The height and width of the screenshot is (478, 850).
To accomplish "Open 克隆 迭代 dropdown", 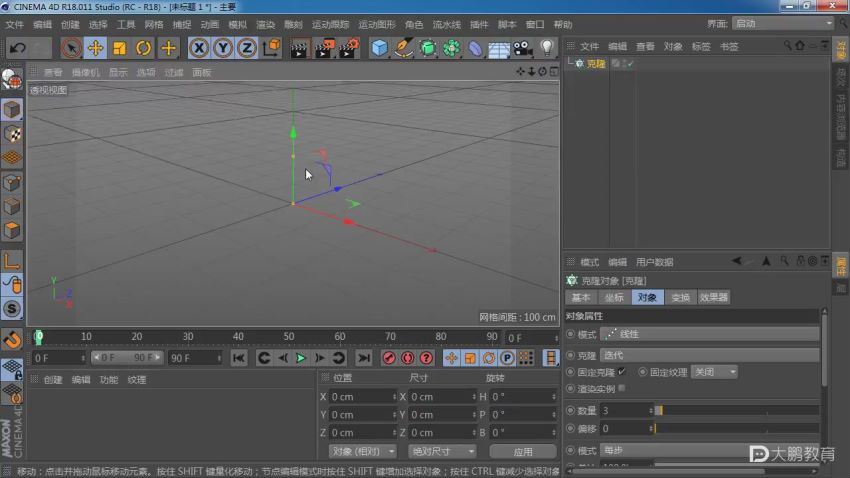I will 710,355.
